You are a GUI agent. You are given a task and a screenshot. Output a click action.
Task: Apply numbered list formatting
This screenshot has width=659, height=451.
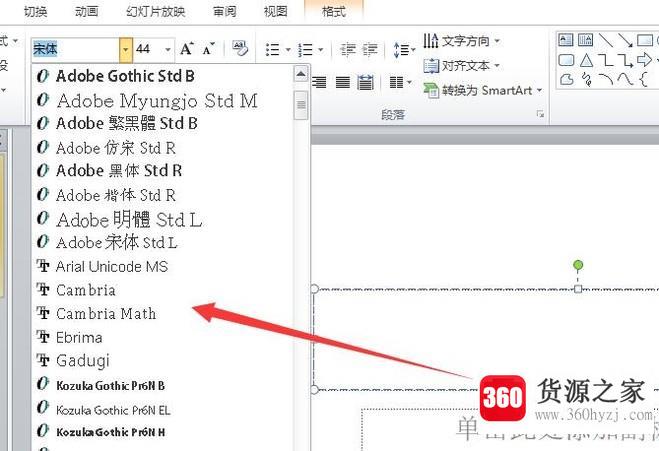pyautogui.click(x=306, y=50)
